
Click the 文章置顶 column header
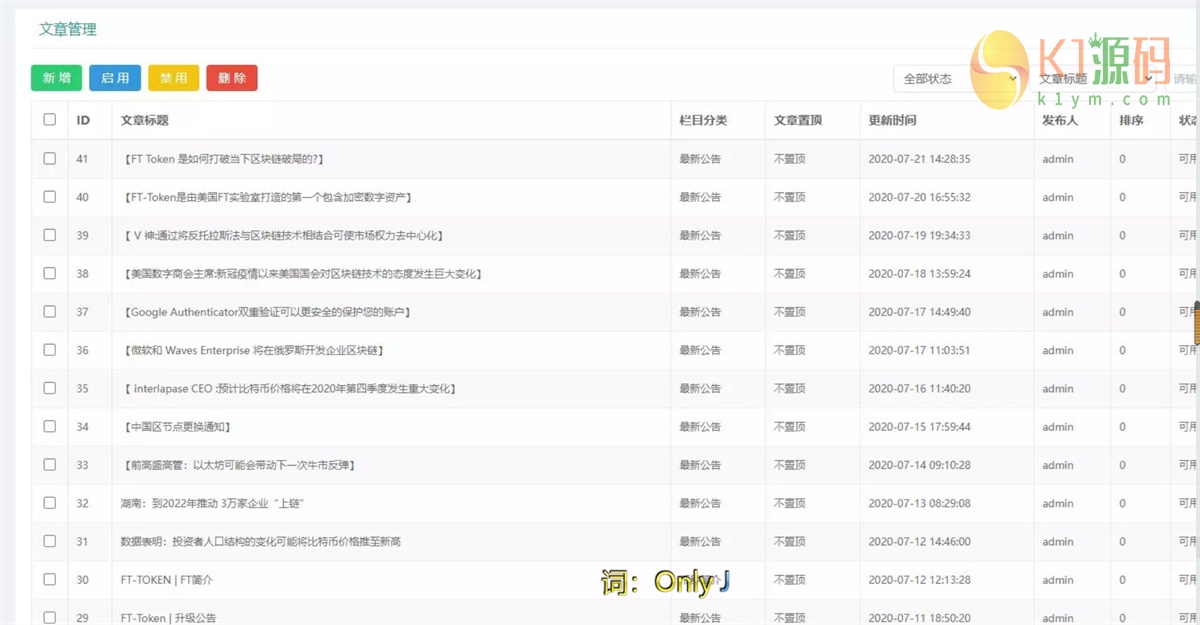click(798, 120)
